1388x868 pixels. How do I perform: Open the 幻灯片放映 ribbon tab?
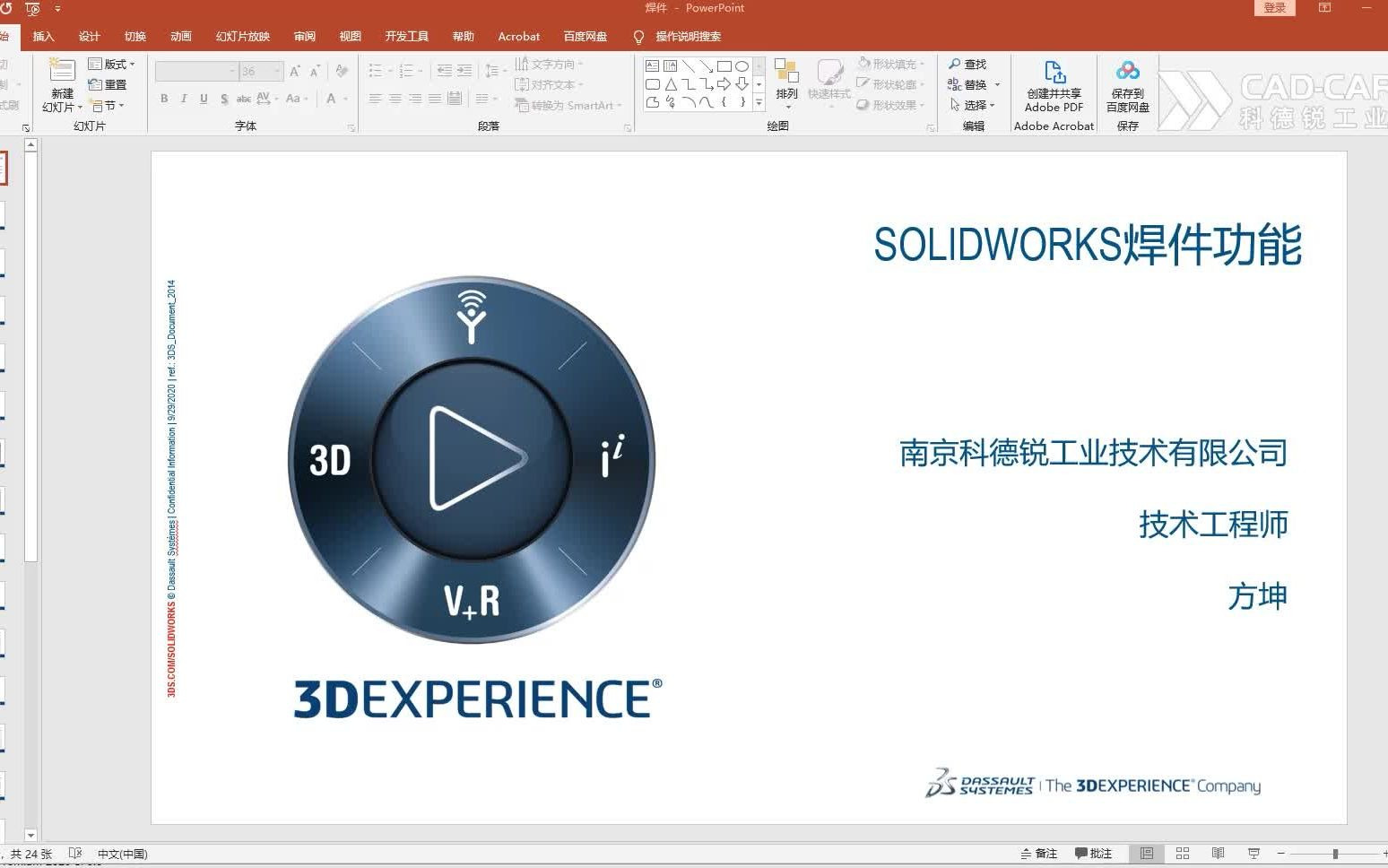(242, 37)
